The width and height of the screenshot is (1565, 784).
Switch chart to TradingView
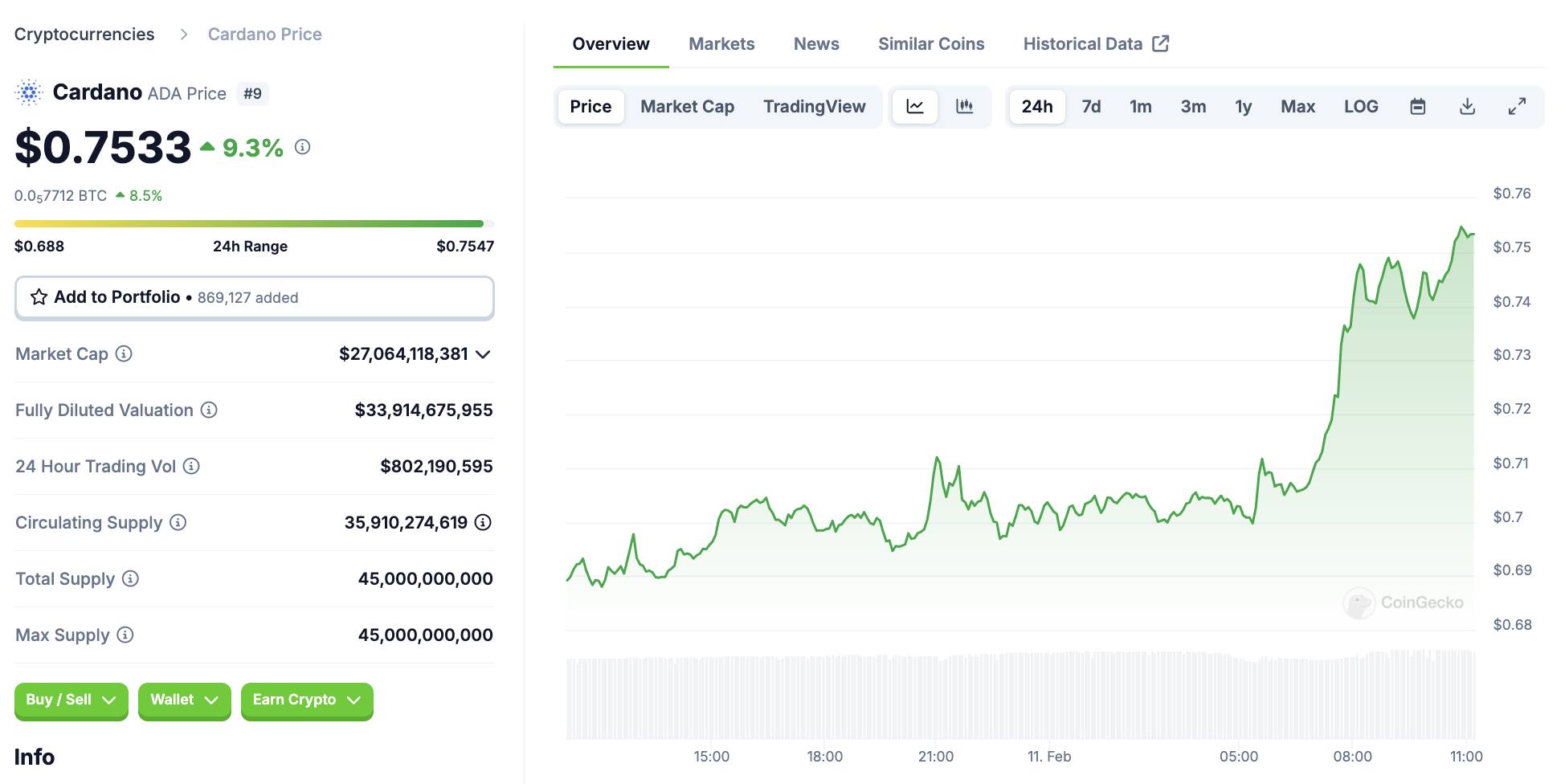pos(814,106)
